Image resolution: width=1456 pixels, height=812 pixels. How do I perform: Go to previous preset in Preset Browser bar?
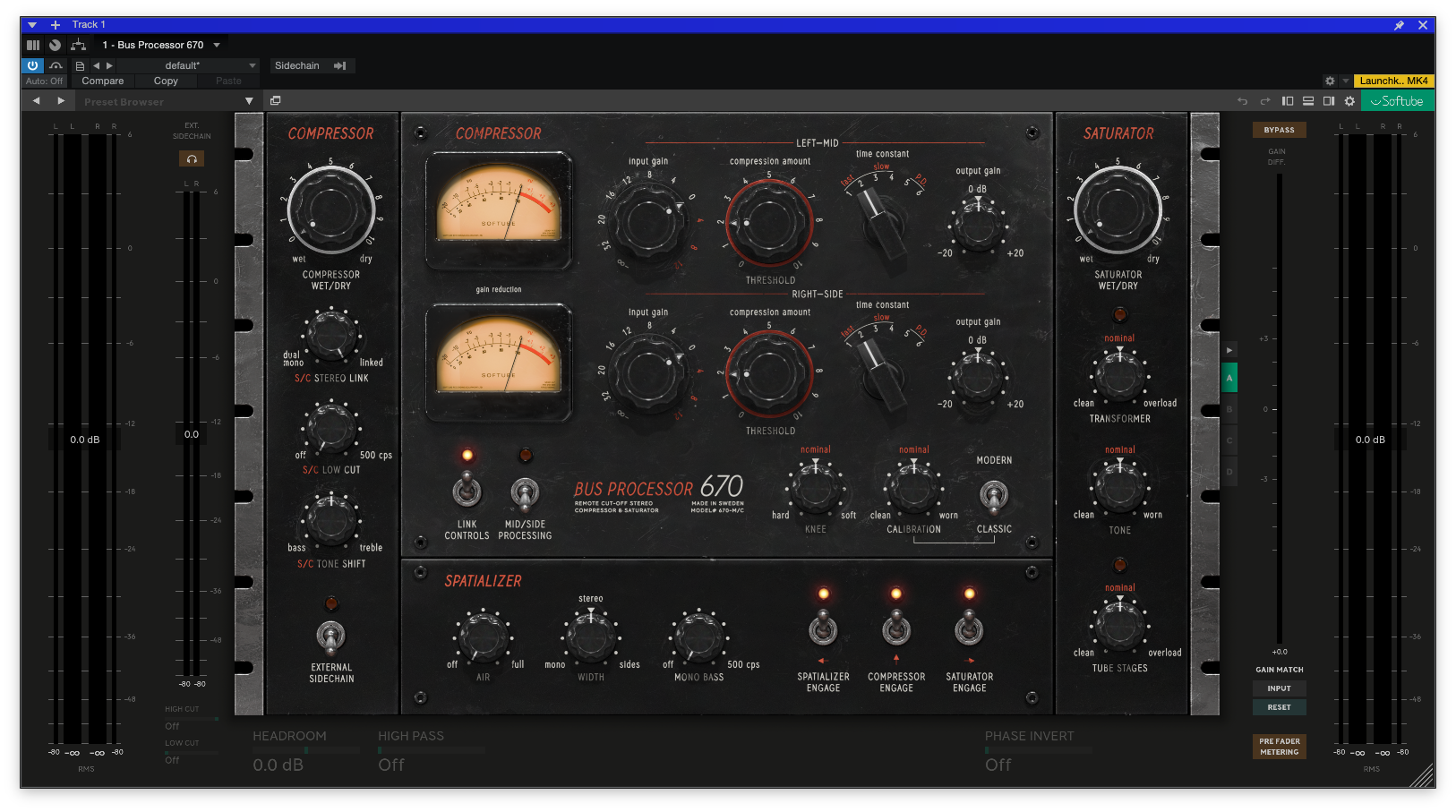[x=37, y=101]
